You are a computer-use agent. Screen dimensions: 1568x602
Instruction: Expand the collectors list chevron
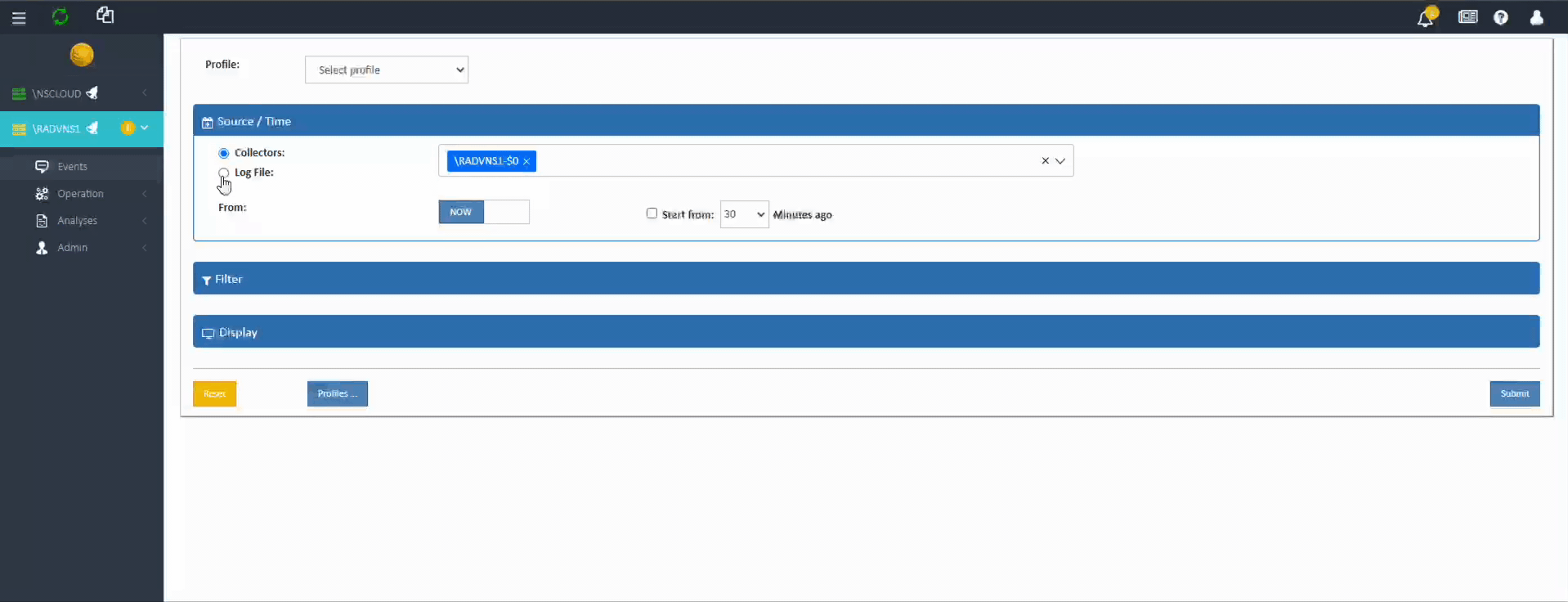1060,161
